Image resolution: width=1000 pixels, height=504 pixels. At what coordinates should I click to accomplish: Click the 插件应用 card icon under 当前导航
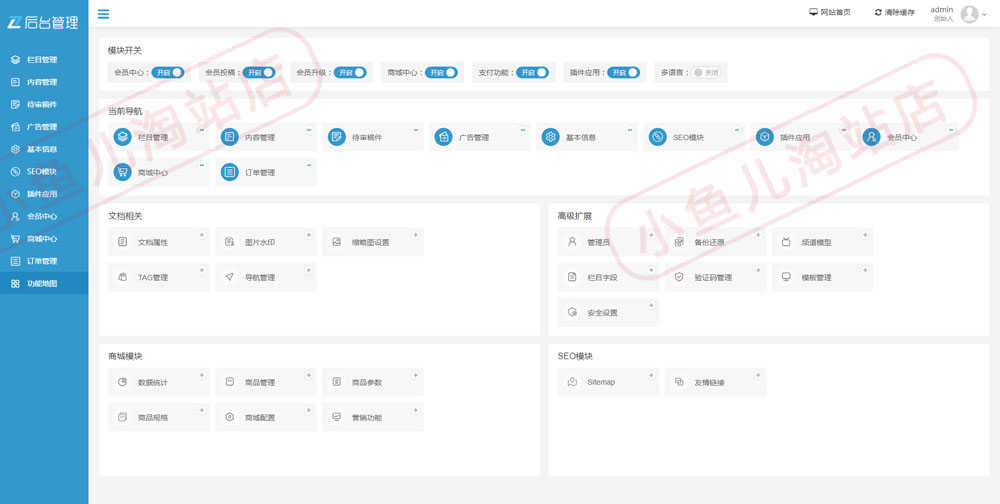(x=765, y=137)
